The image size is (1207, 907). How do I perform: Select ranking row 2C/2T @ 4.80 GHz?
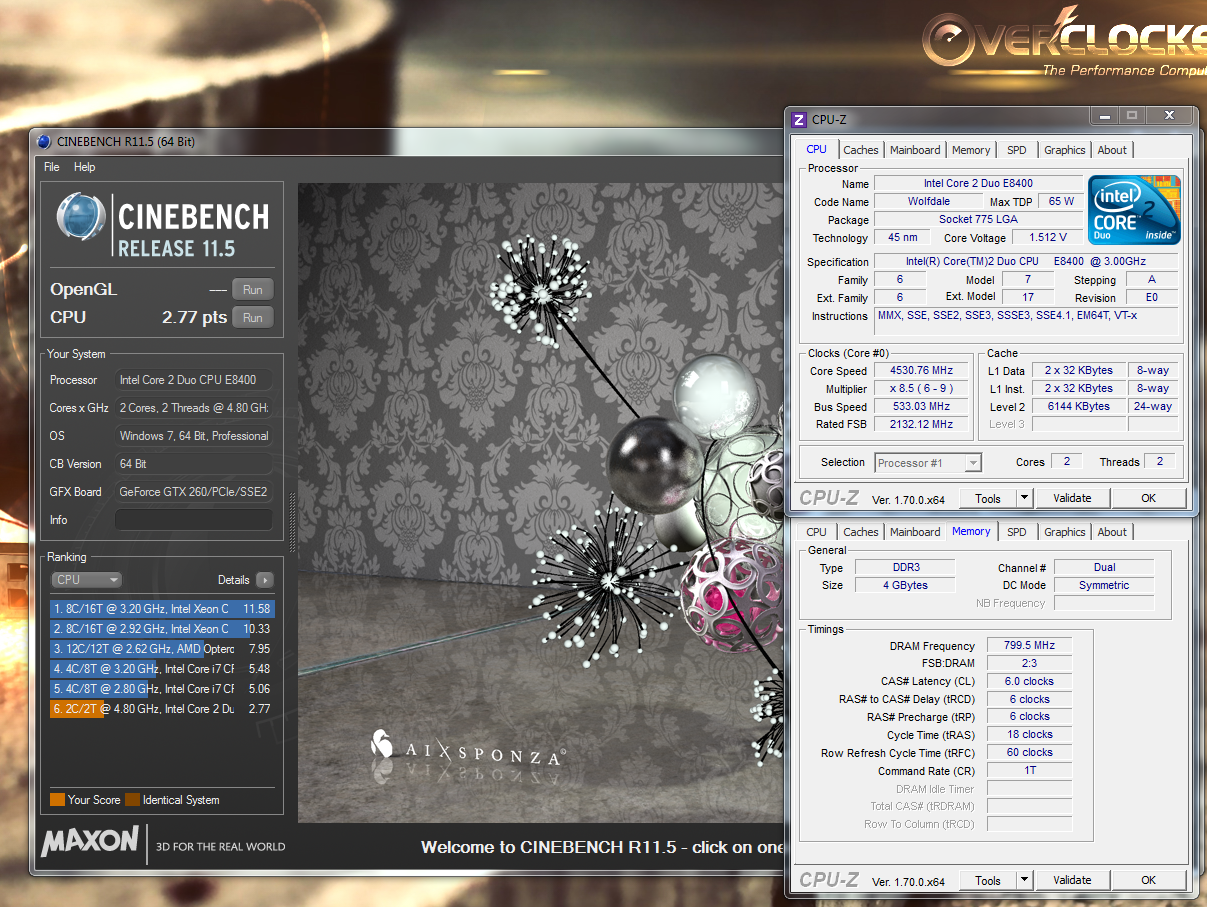(x=162, y=708)
